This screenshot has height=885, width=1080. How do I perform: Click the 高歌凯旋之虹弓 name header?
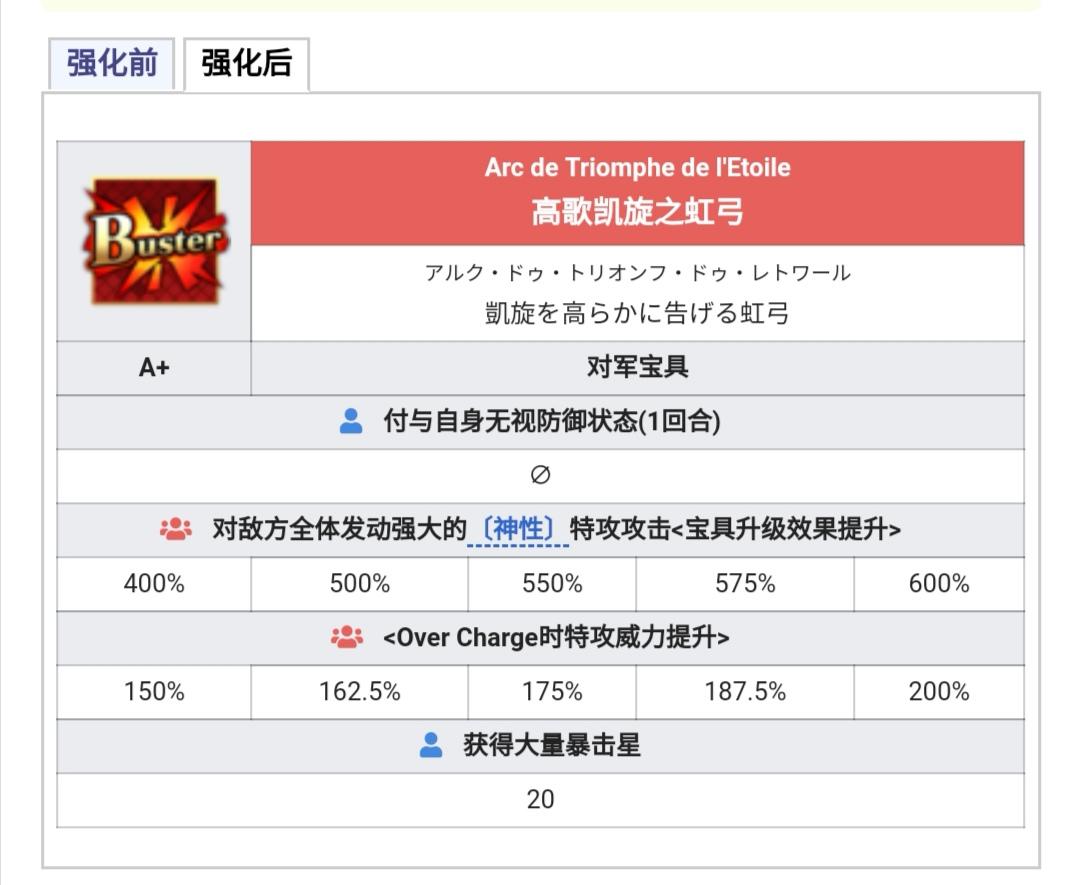click(637, 211)
